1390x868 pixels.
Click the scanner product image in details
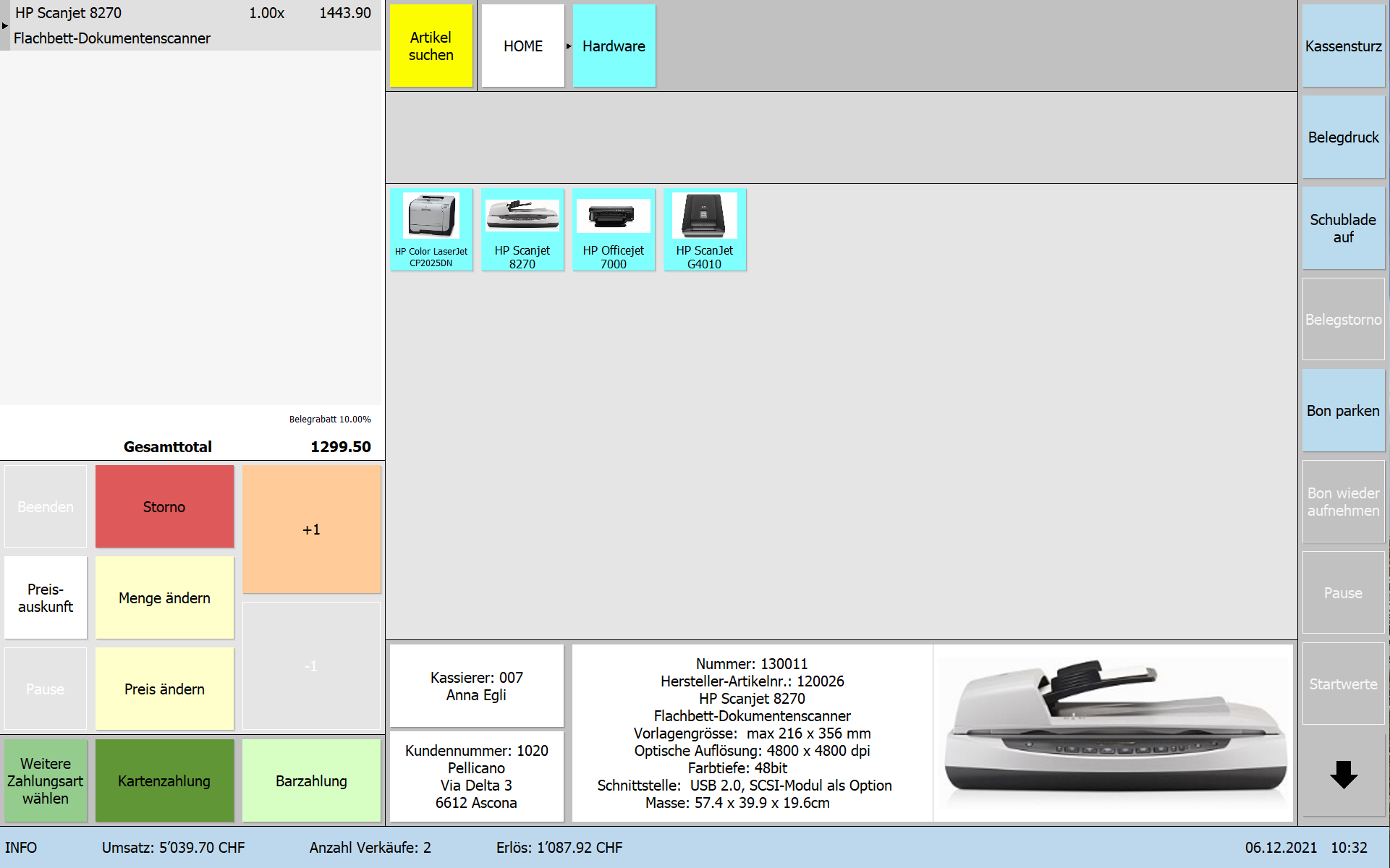pos(1113,733)
